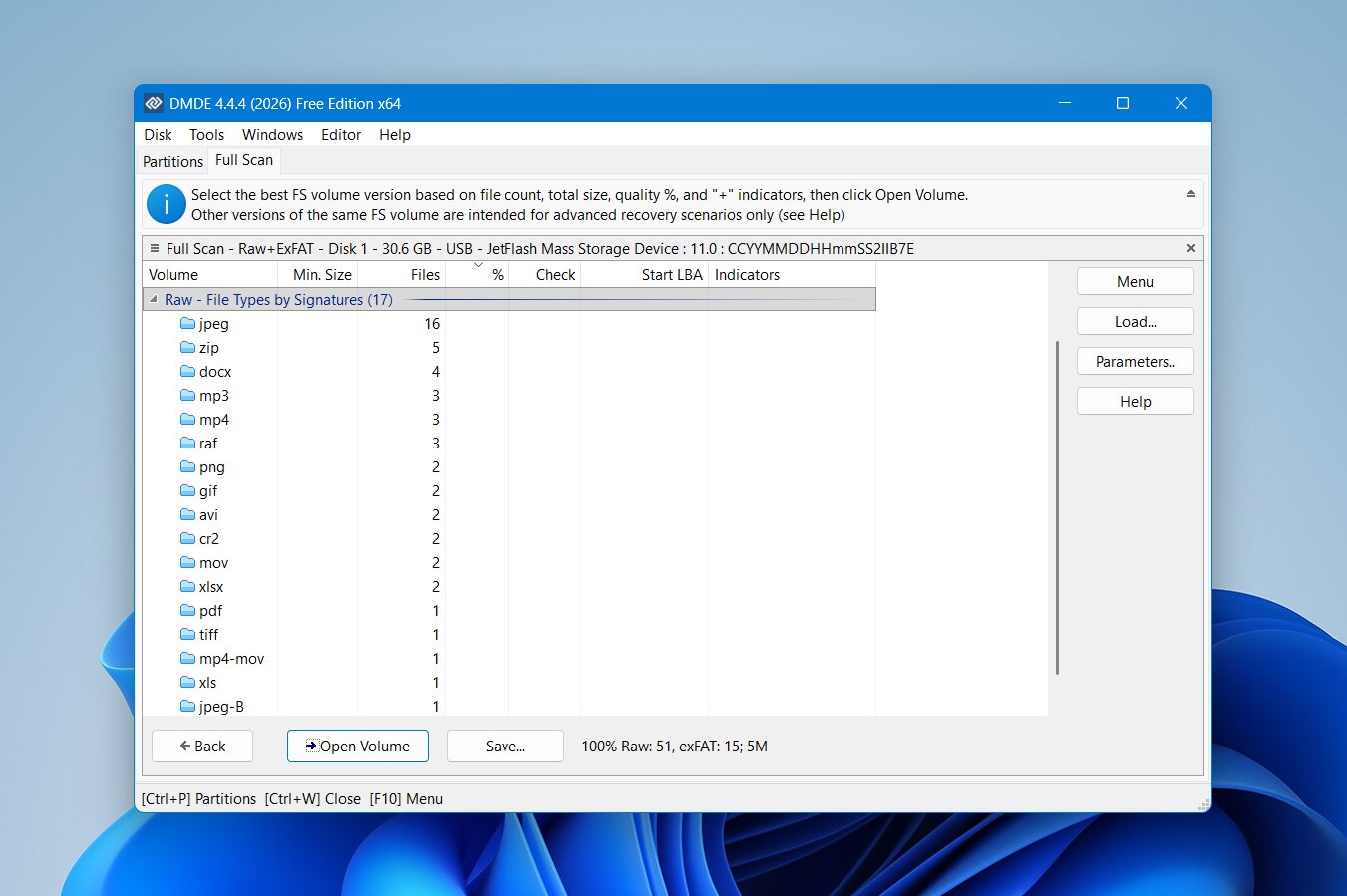Click the pdf folder icon
1347x896 pixels.
[187, 610]
